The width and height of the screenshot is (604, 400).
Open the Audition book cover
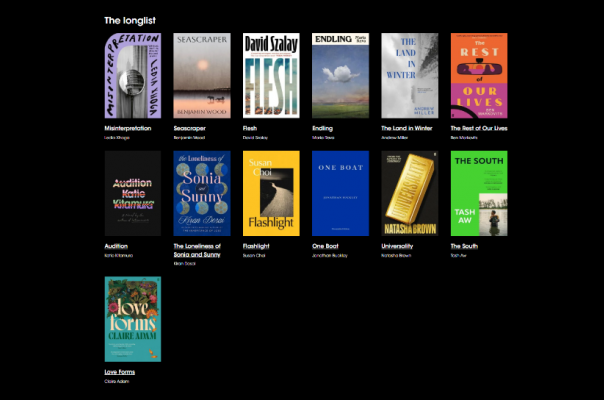coord(133,193)
